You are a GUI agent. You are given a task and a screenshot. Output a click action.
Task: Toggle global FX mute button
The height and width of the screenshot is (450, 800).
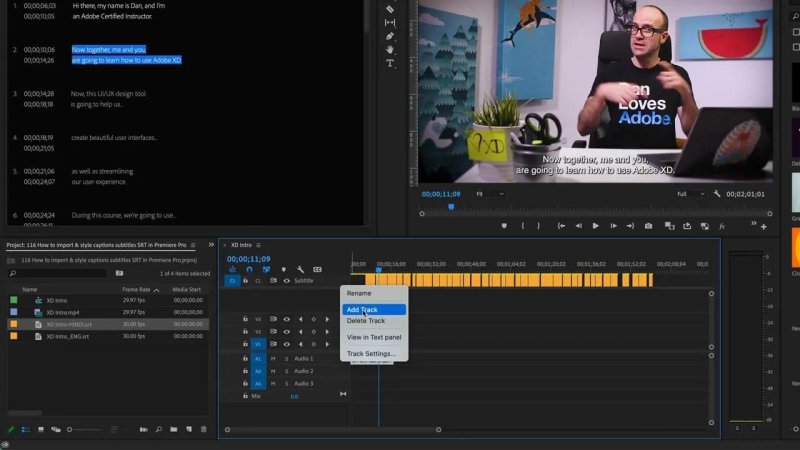point(722,226)
